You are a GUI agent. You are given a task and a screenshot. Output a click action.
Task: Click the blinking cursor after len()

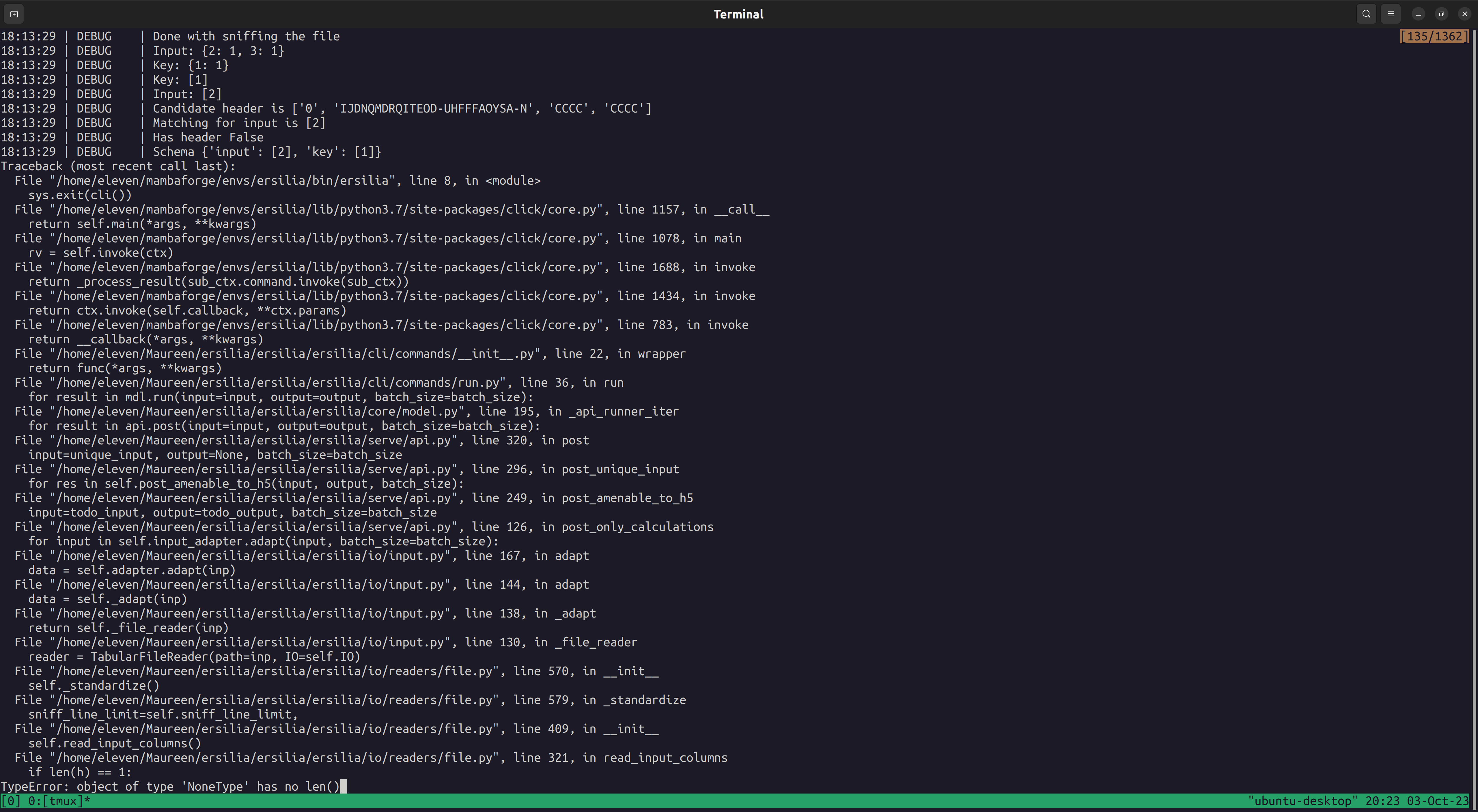click(x=344, y=786)
